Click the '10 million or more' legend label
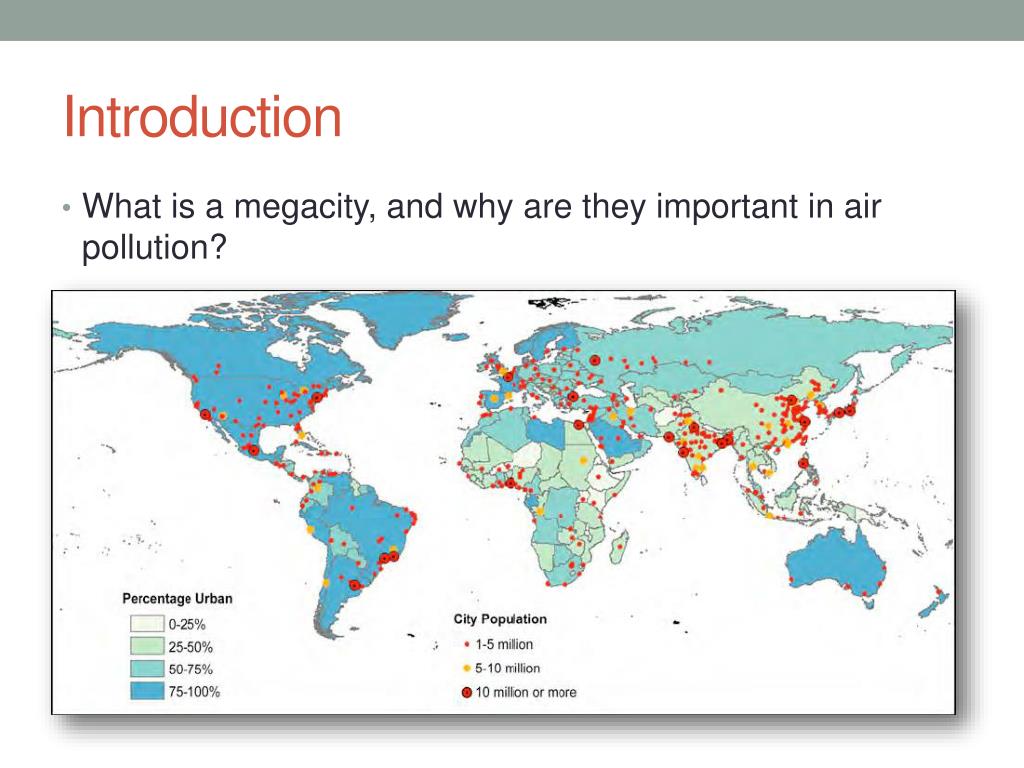Screen dimensions: 1024x768 526,692
